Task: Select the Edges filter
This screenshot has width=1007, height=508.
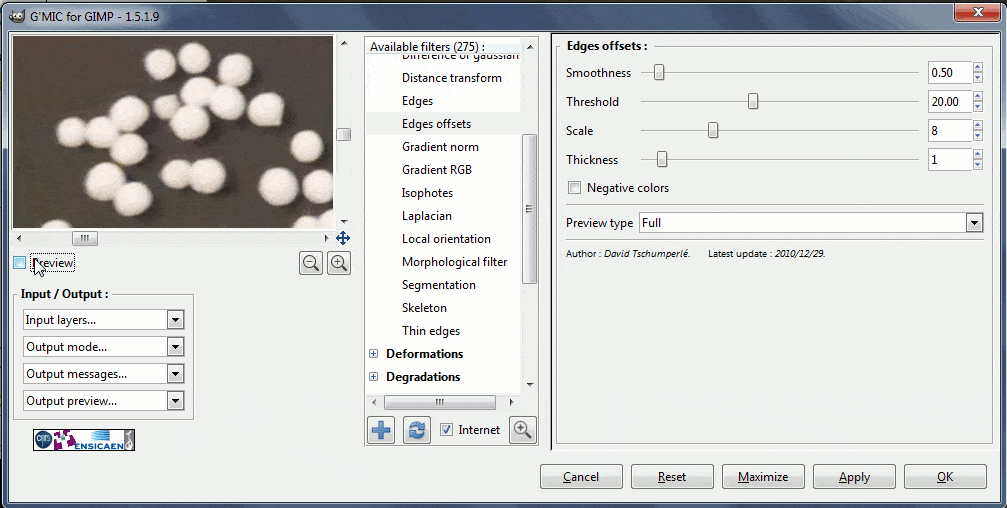Action: tap(417, 101)
